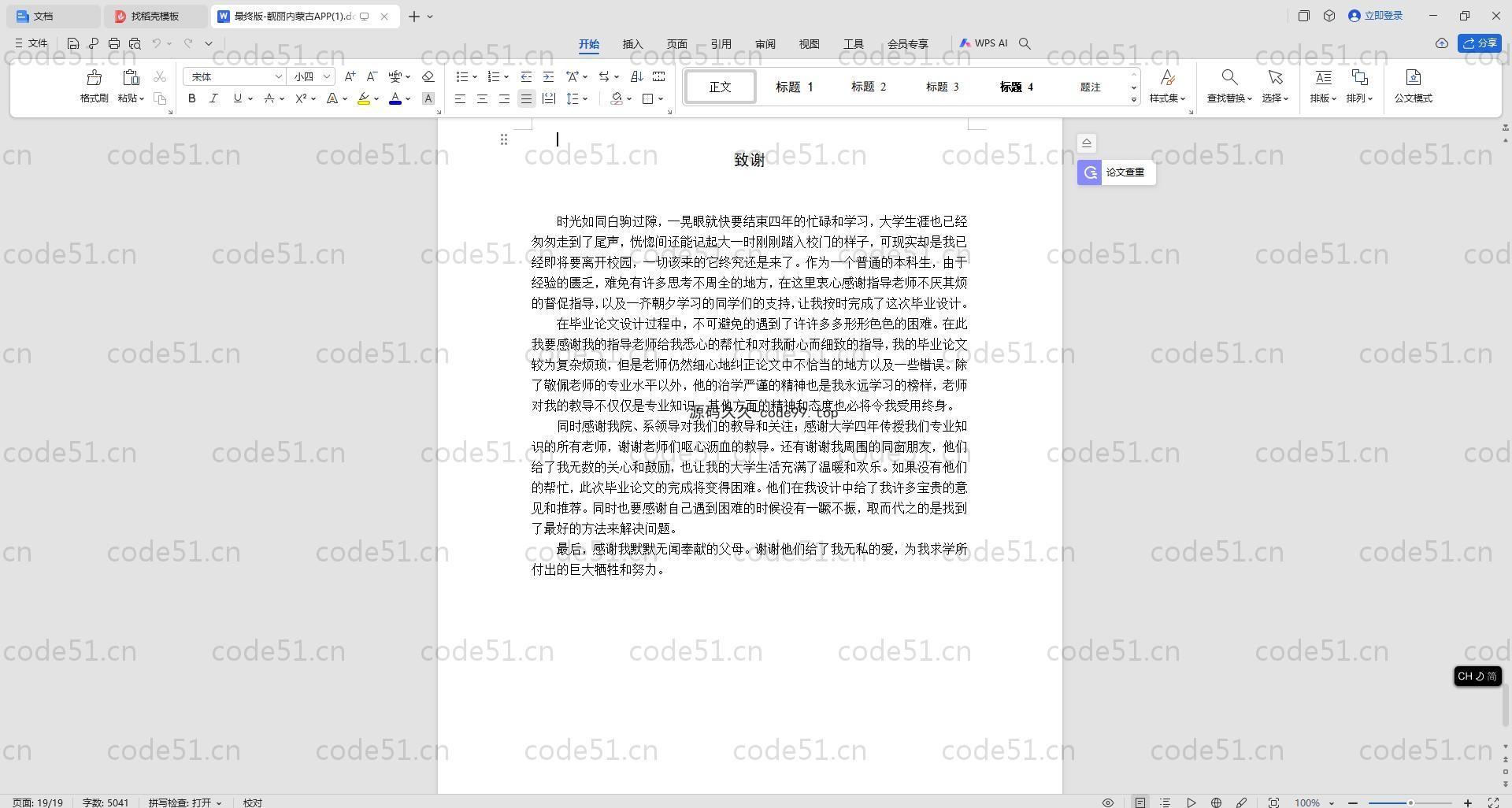Image resolution: width=1512 pixels, height=808 pixels.
Task: Click the zoom in plus icon
Action: click(x=1468, y=802)
